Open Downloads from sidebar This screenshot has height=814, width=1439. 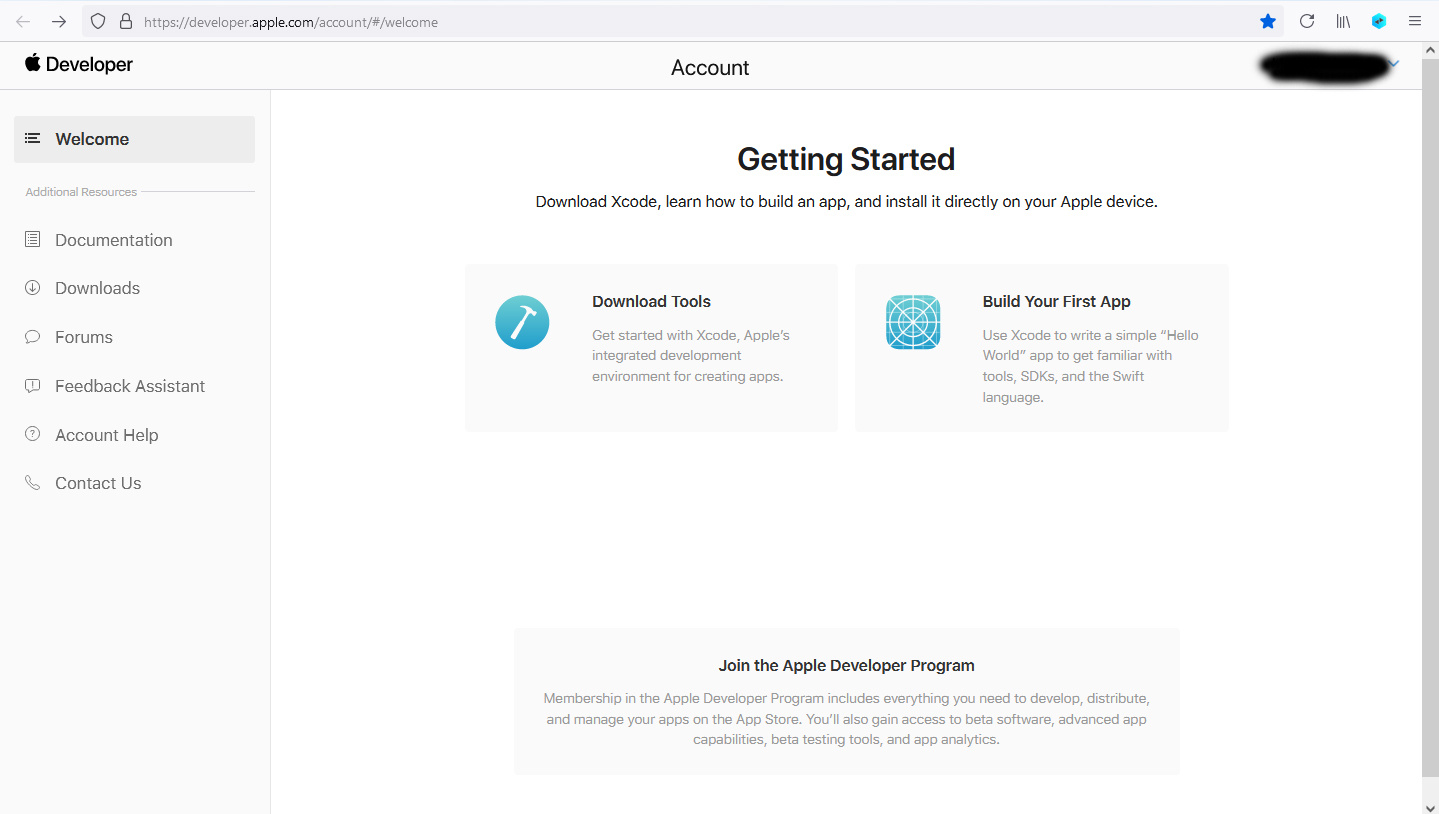pyautogui.click(x=97, y=288)
